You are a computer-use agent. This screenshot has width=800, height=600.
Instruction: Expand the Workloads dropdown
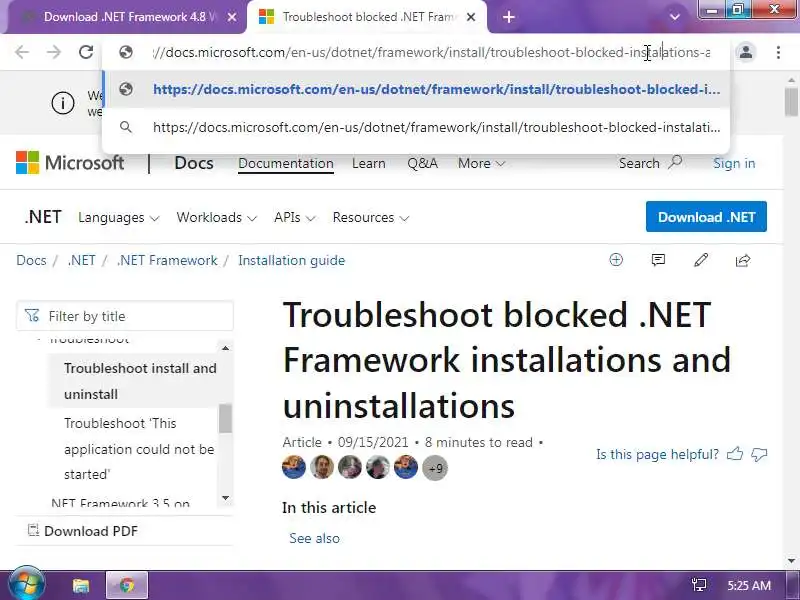tap(216, 217)
